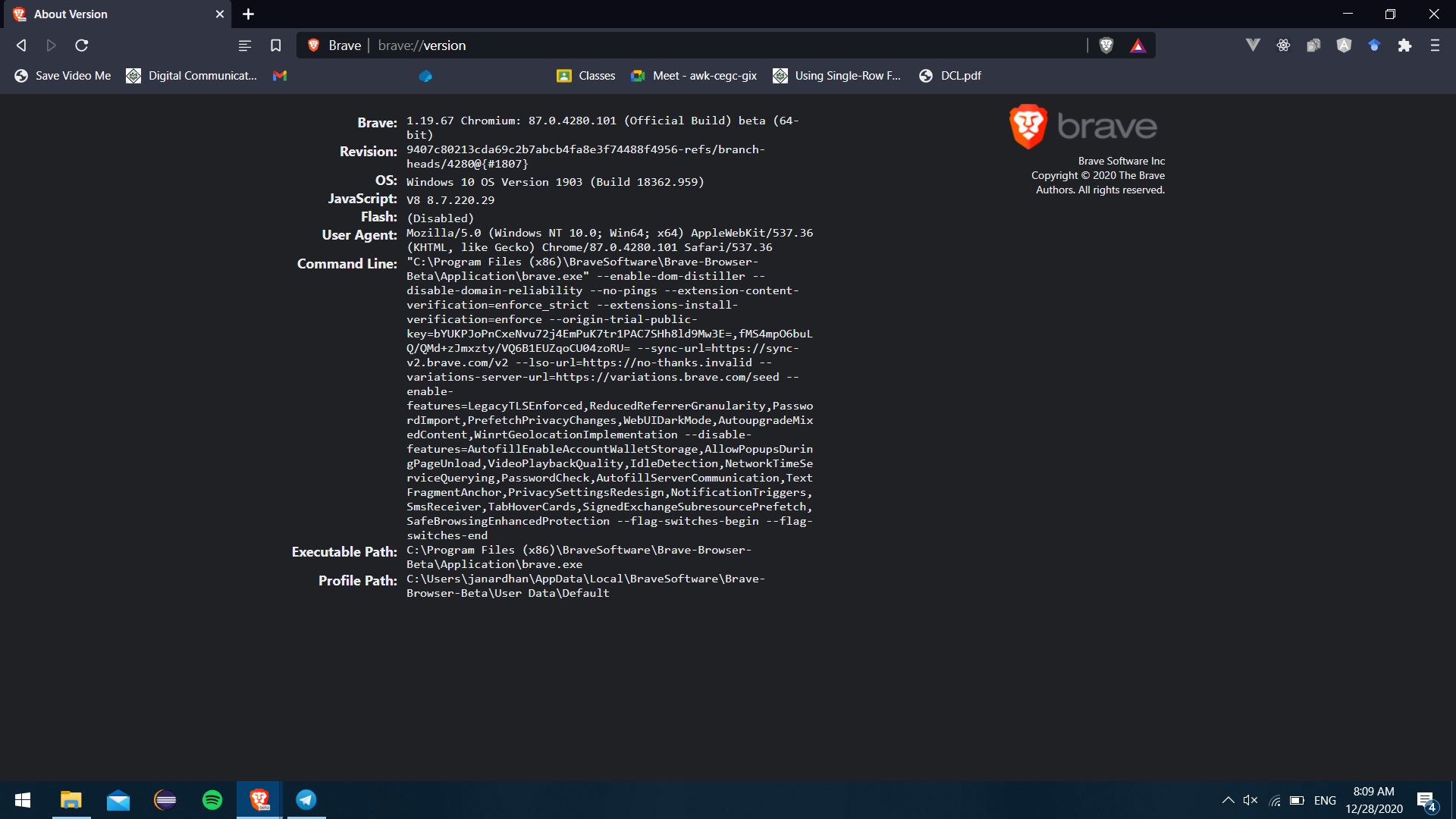Open the Brave hamburger main menu
The height and width of the screenshot is (819, 1456).
[x=1435, y=45]
